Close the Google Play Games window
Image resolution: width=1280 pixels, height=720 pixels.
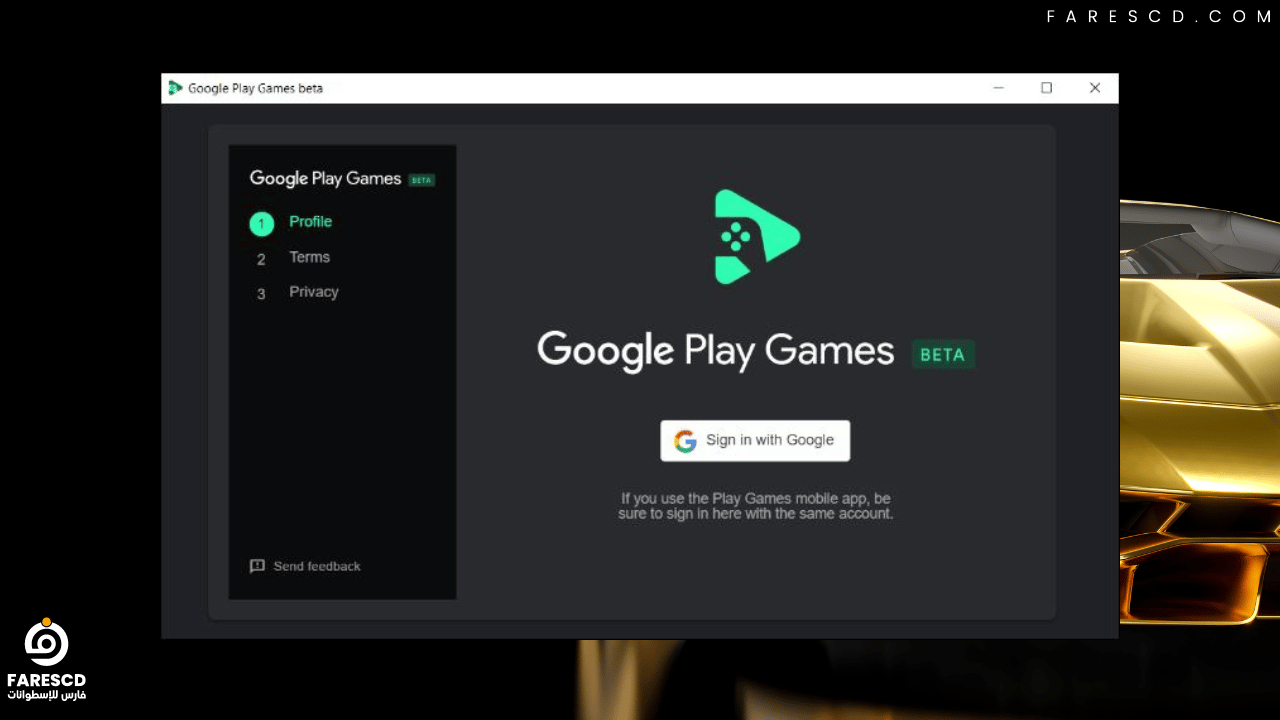pos(1095,88)
